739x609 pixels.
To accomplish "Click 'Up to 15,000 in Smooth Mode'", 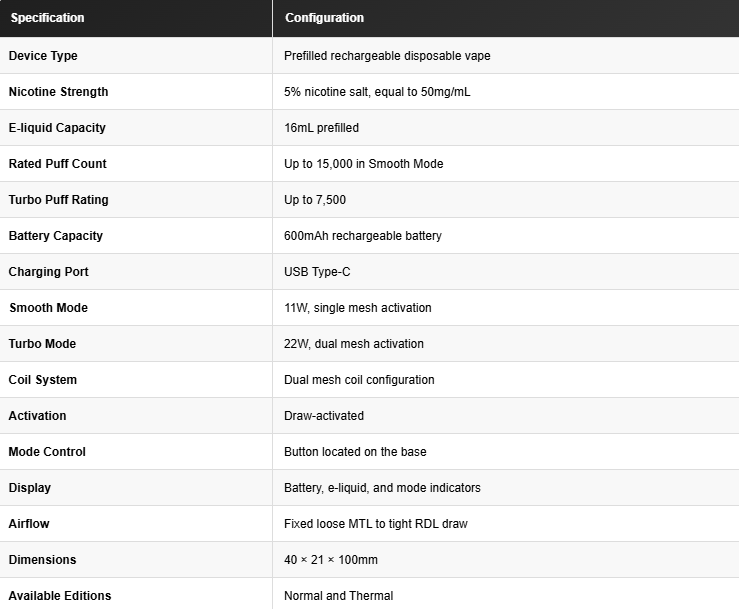I will coord(363,164).
